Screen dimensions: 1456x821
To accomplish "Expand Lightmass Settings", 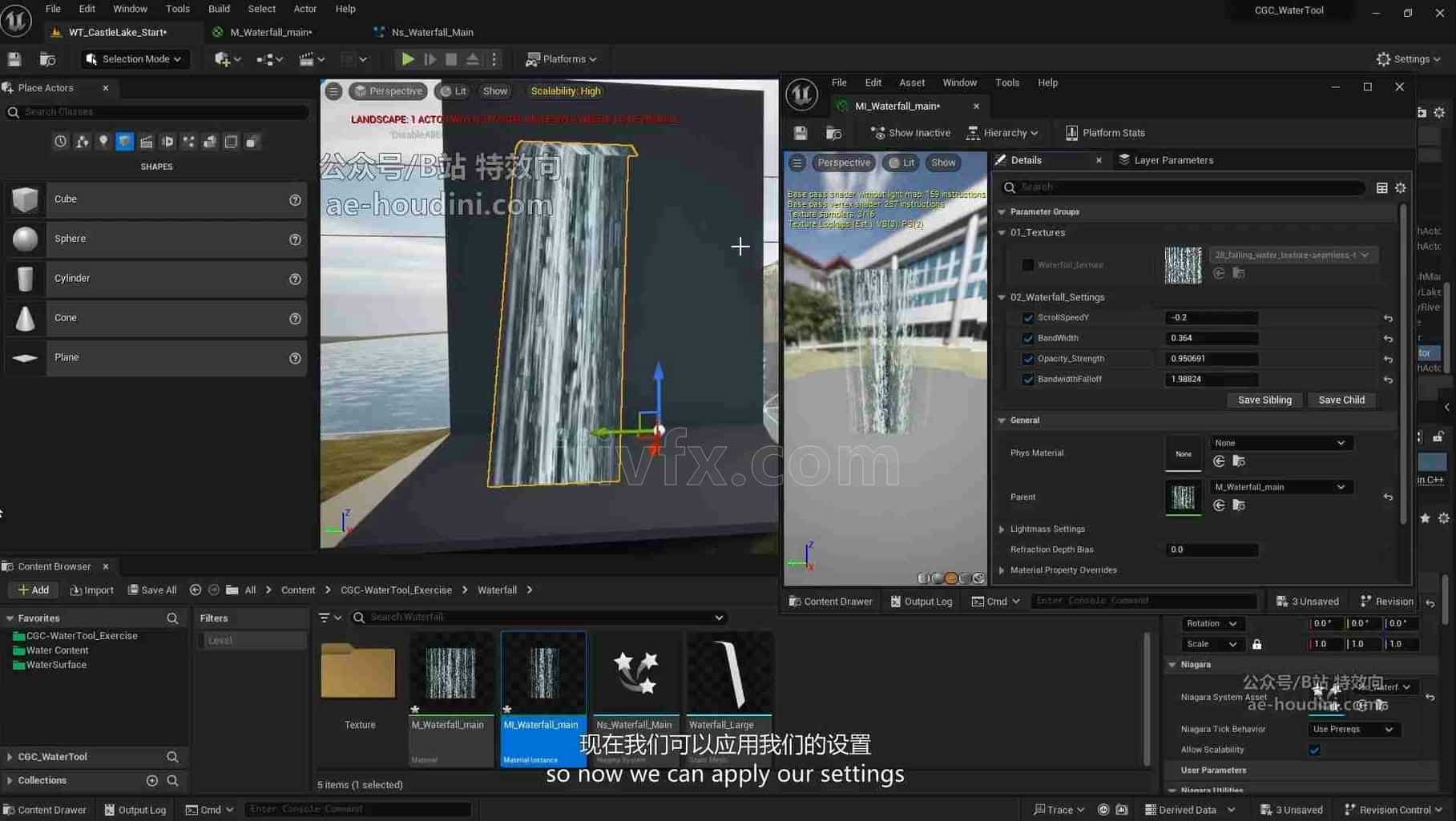I will click(1002, 529).
